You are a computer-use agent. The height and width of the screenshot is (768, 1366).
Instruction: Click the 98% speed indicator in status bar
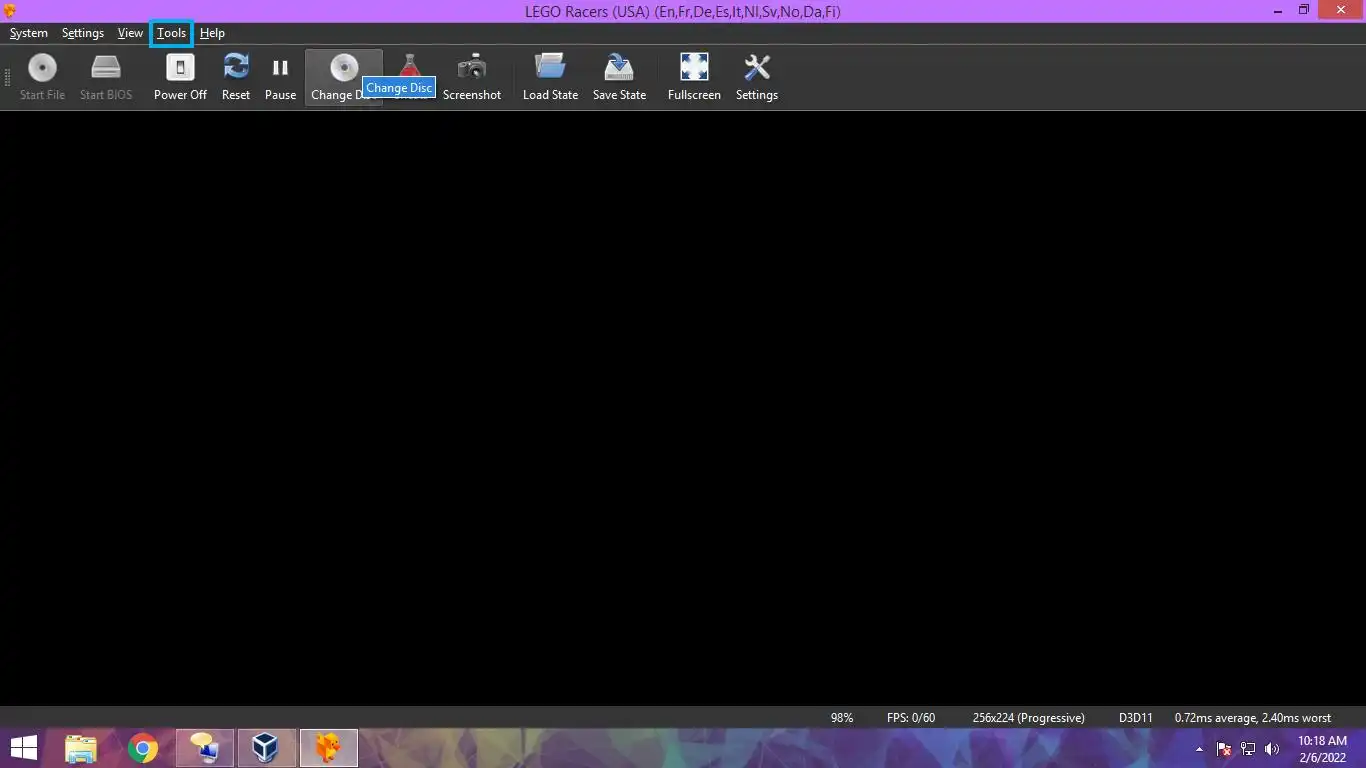[842, 718]
